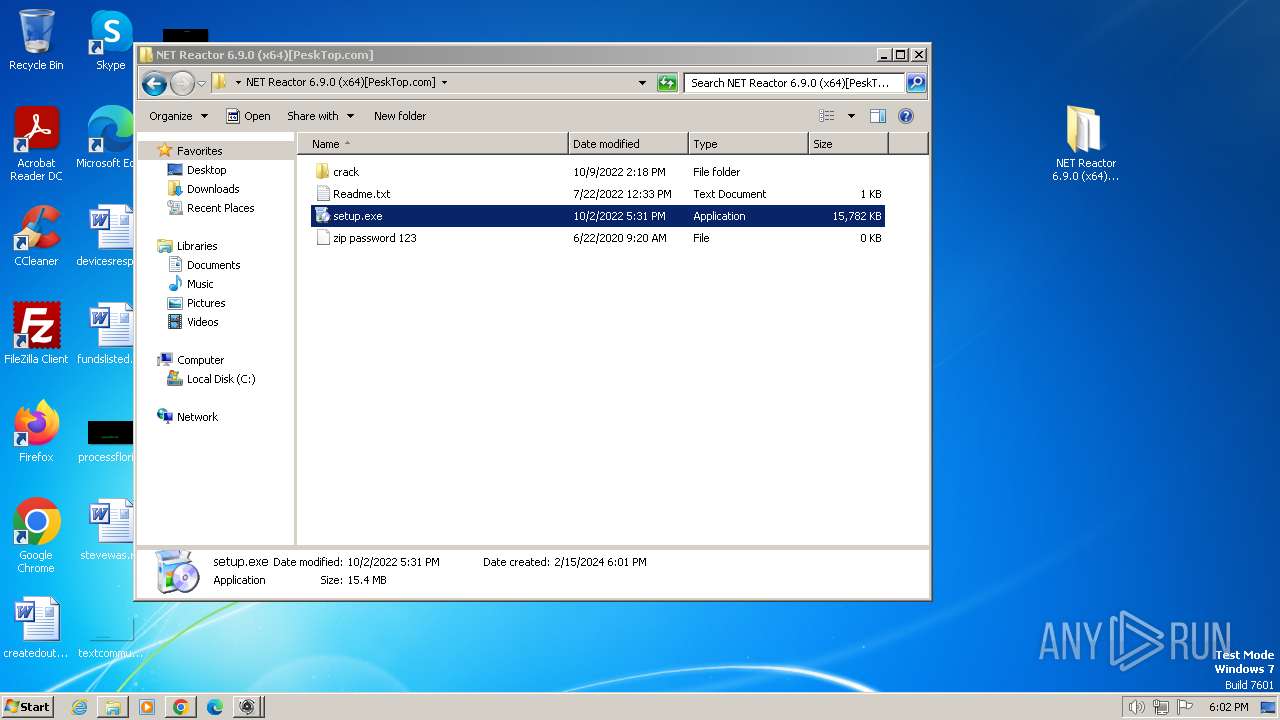Open the Music library
This screenshot has width=1280, height=720.
click(x=200, y=284)
